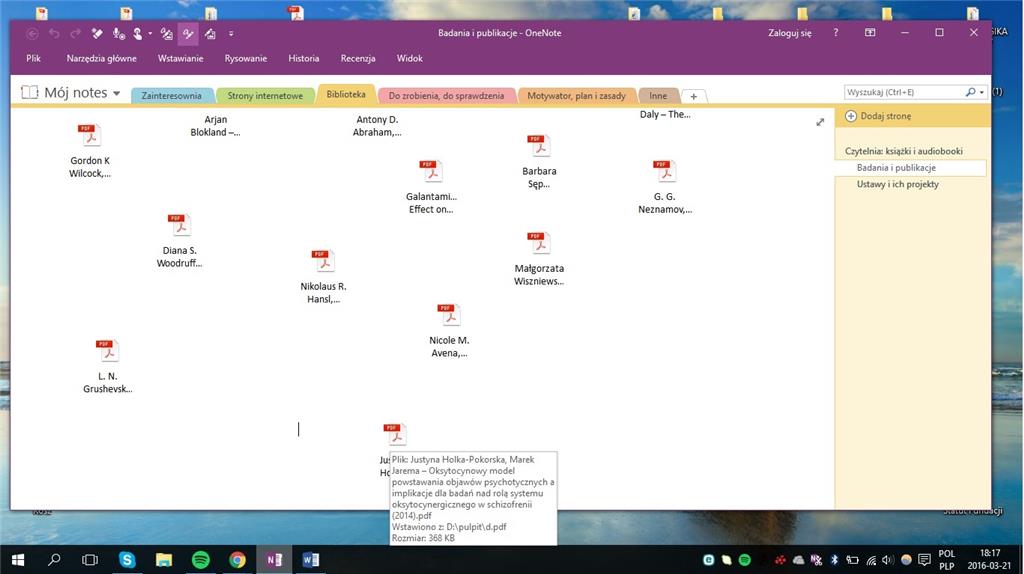Open the Action Center notification icon
The width and height of the screenshot is (1024, 574).
924,560
